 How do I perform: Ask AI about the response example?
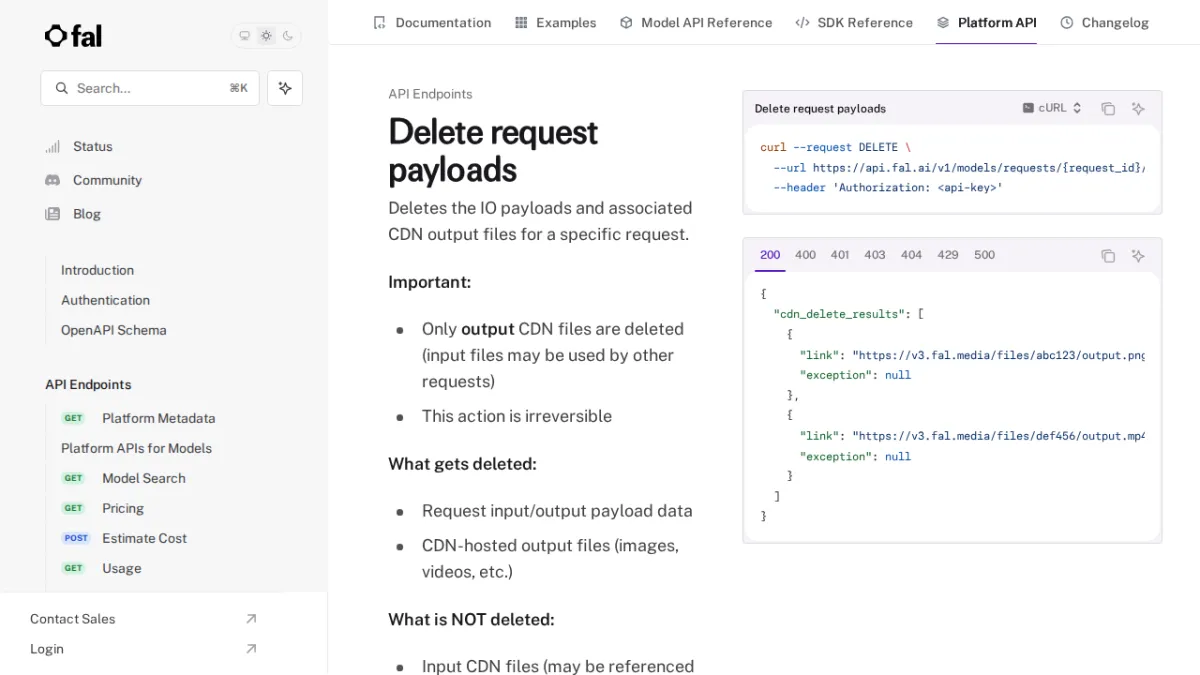tap(1138, 256)
